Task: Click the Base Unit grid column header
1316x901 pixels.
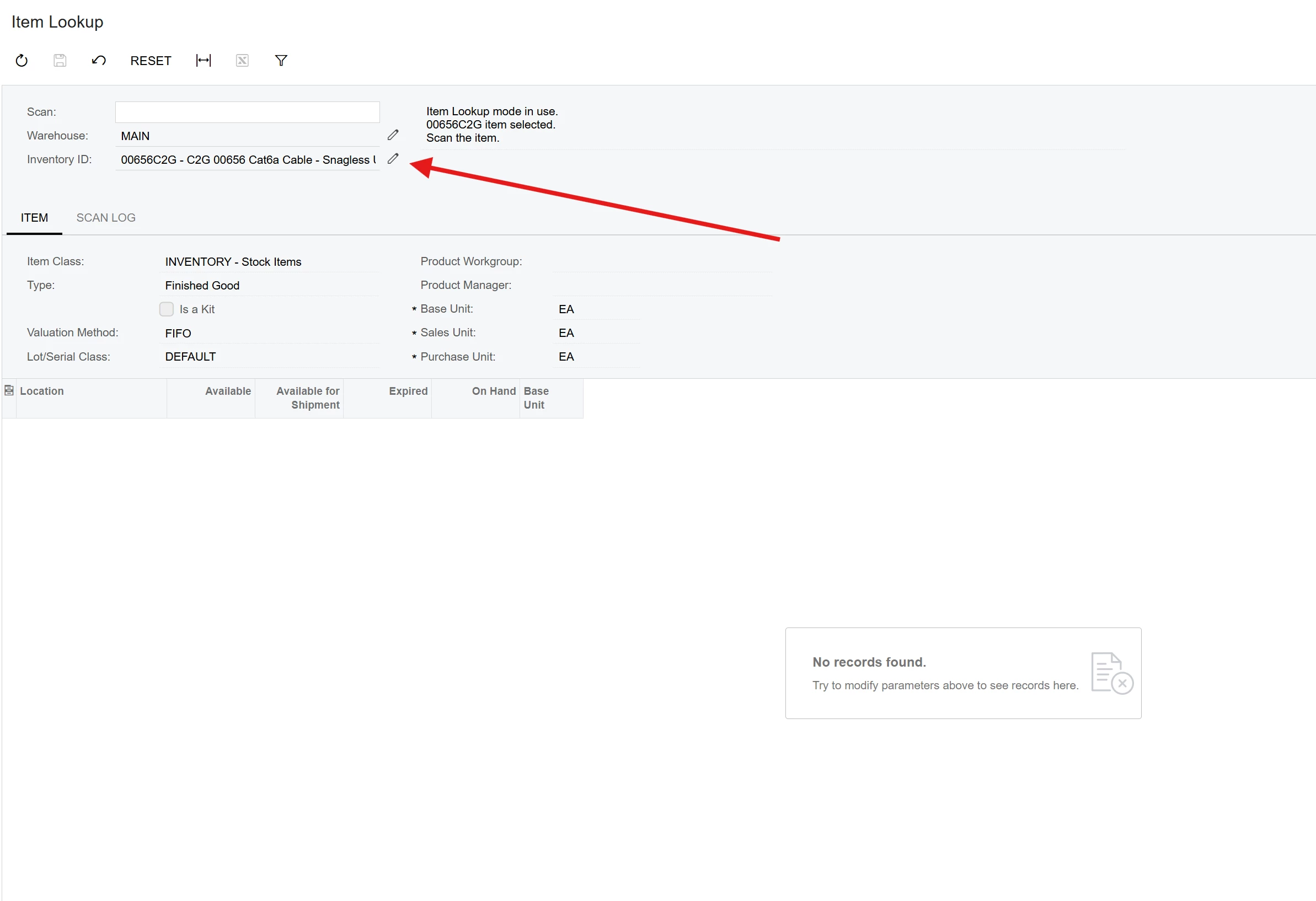Action: [x=552, y=399]
